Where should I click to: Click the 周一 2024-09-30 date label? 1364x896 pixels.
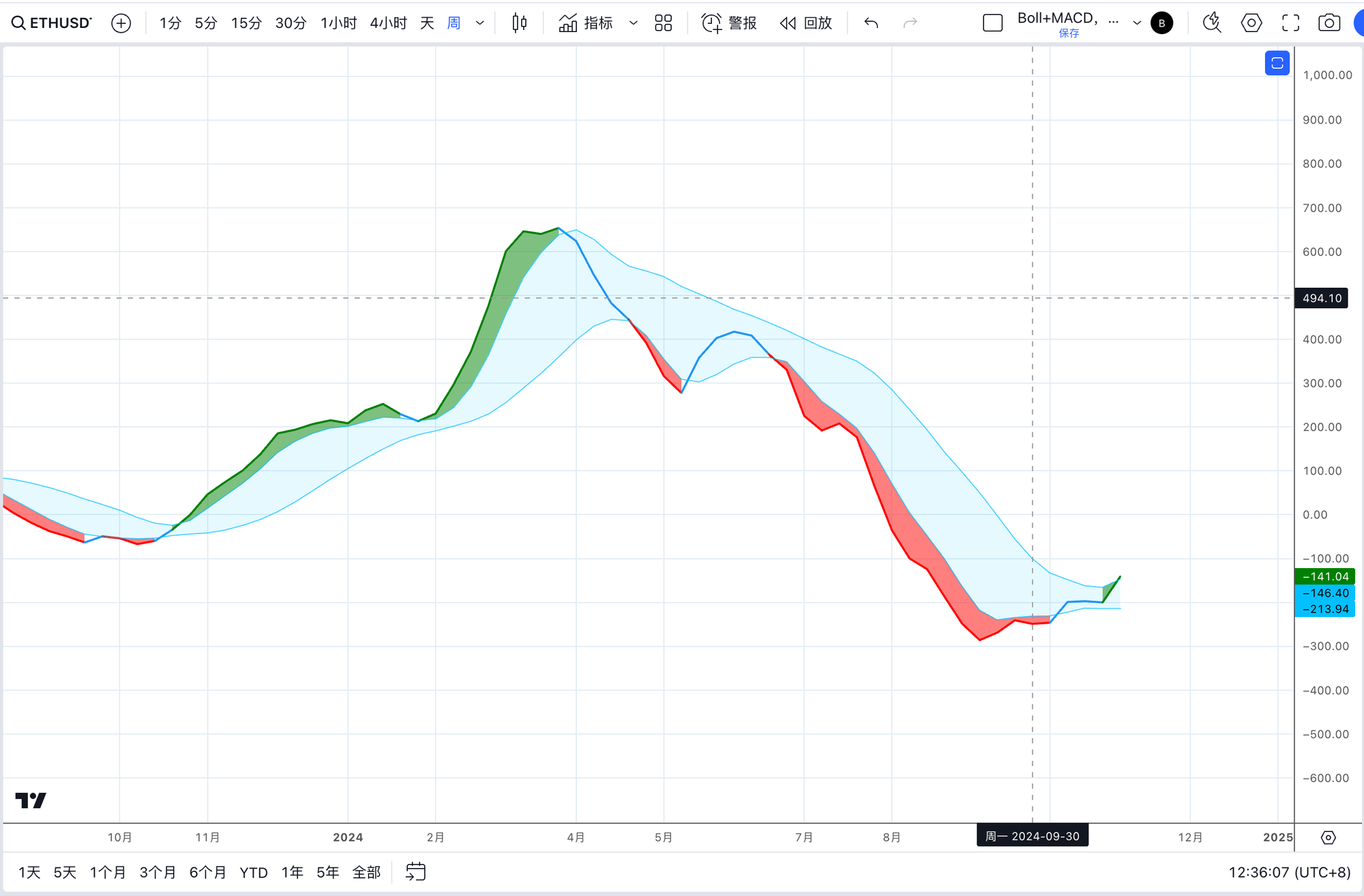(x=1033, y=836)
